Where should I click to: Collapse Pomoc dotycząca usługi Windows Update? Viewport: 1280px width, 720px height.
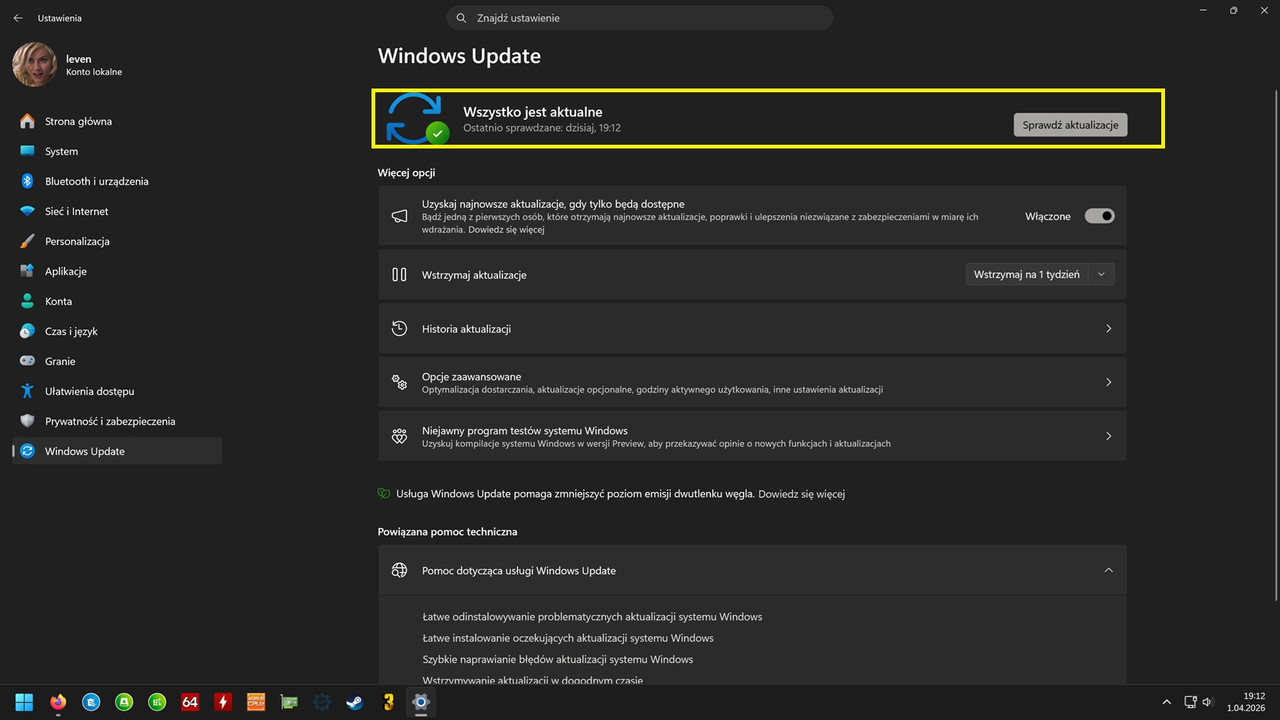(1108, 570)
